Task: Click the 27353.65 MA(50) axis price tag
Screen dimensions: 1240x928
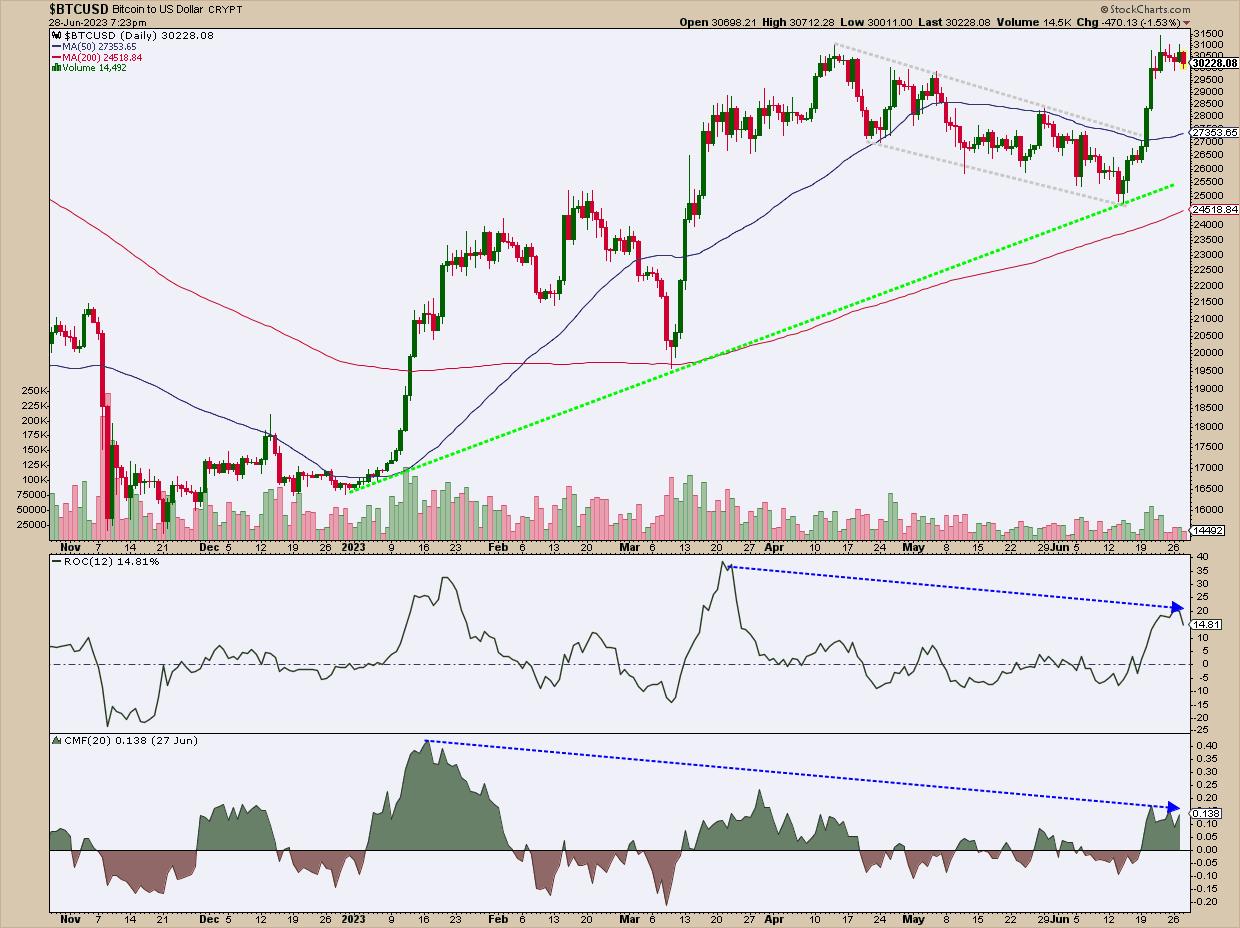Action: 1214,132
